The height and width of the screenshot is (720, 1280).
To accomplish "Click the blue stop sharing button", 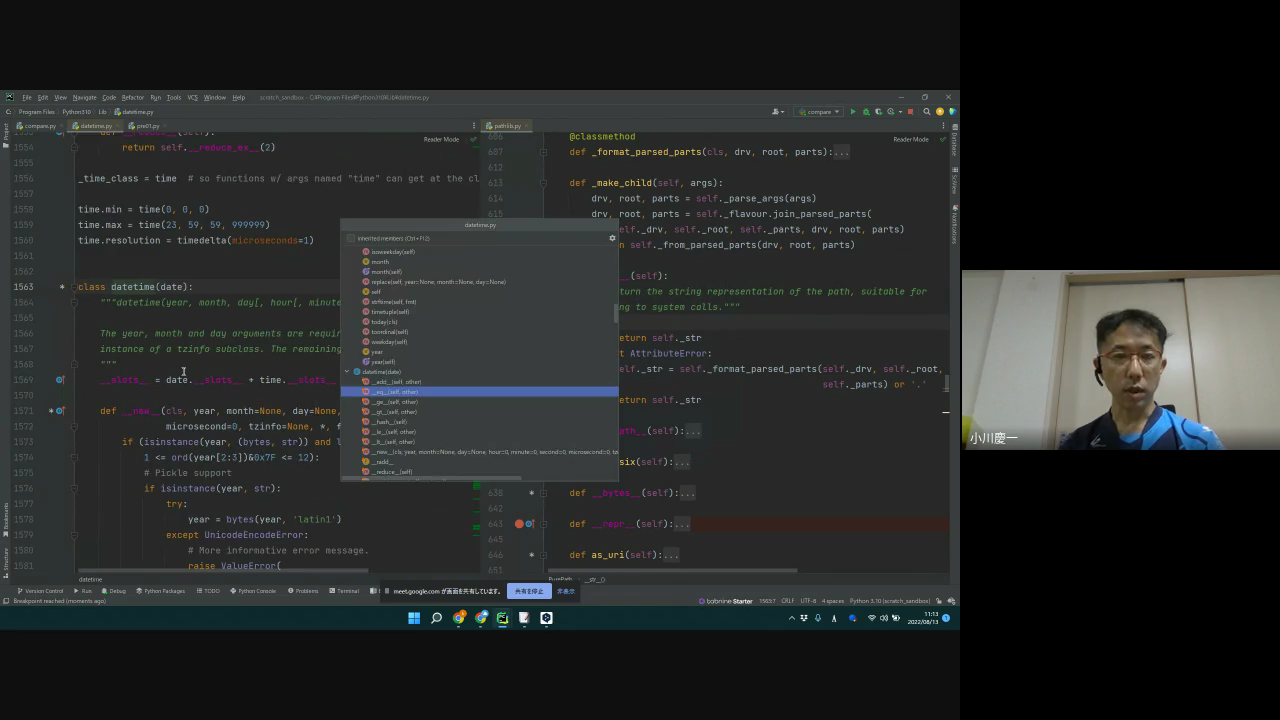I will pyautogui.click(x=528, y=591).
